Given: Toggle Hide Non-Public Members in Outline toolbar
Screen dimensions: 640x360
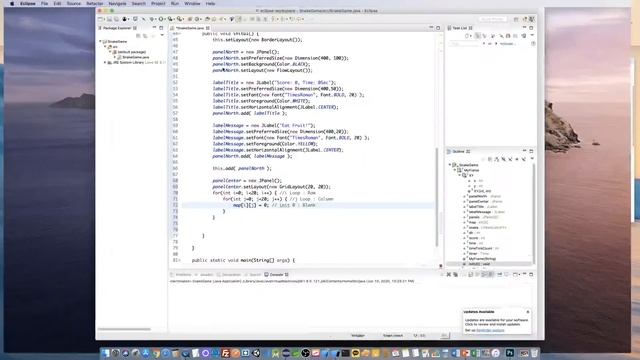Looking at the screenshot, I should coord(517,159).
